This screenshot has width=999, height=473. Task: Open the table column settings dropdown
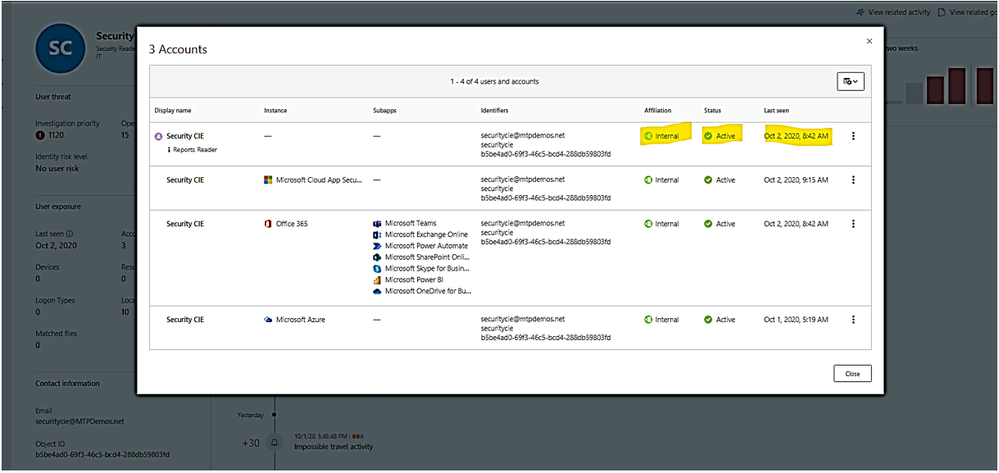pyautogui.click(x=851, y=82)
